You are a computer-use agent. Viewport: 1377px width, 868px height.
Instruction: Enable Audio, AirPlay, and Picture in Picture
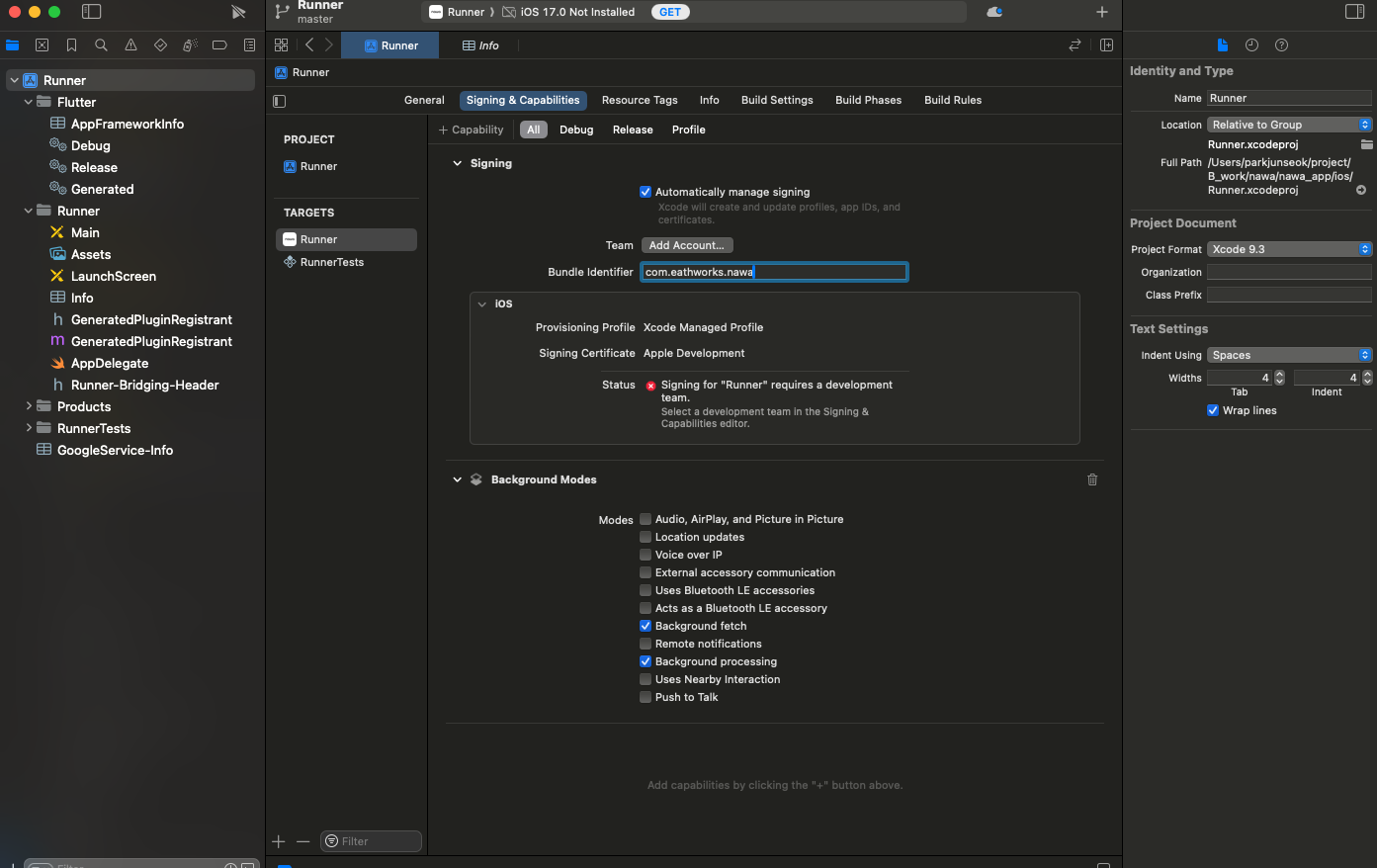[x=645, y=519]
